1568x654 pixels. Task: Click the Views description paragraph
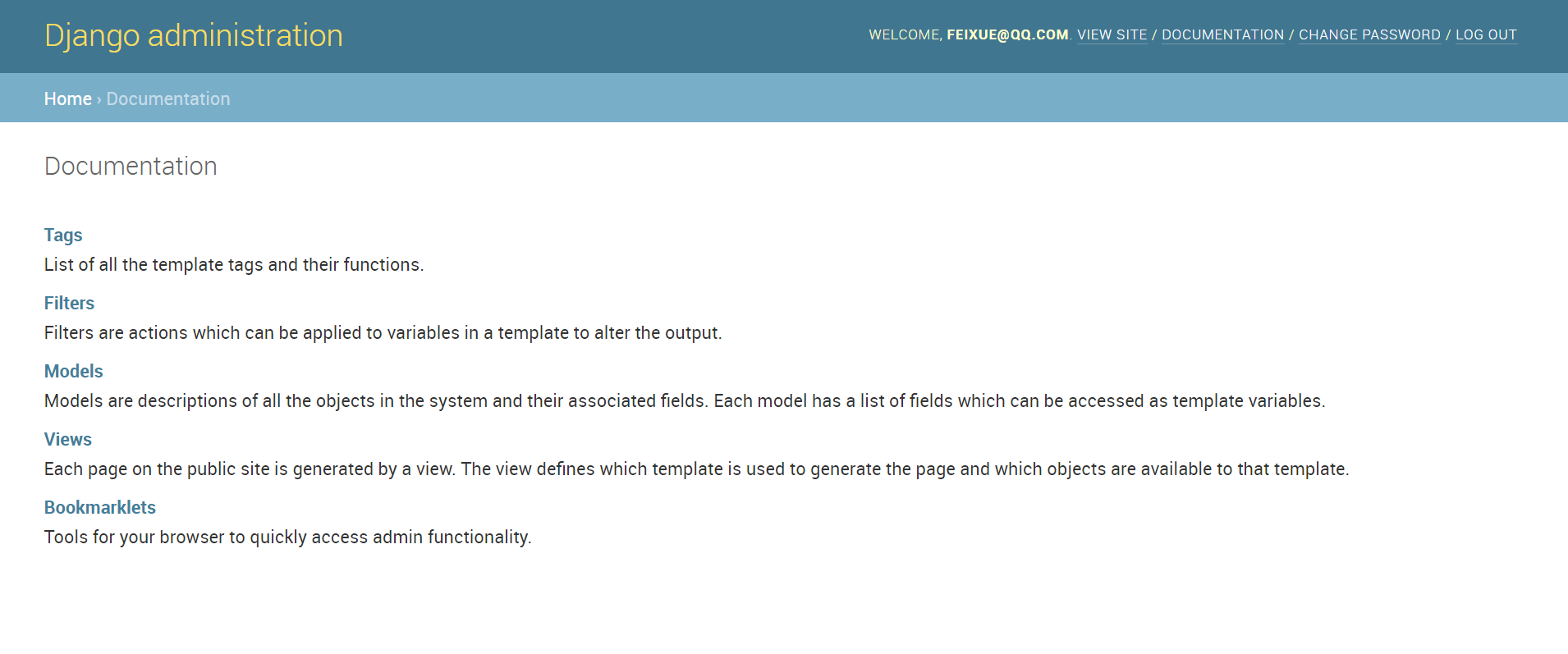coord(697,469)
